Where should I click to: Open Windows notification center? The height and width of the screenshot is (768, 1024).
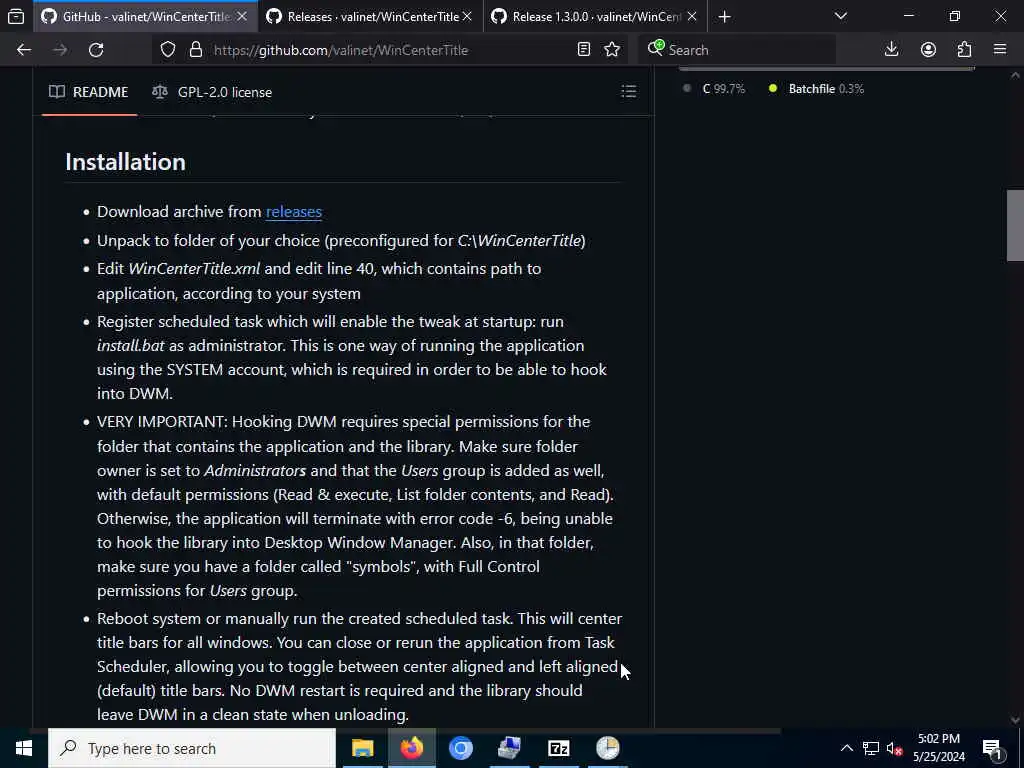(x=993, y=748)
